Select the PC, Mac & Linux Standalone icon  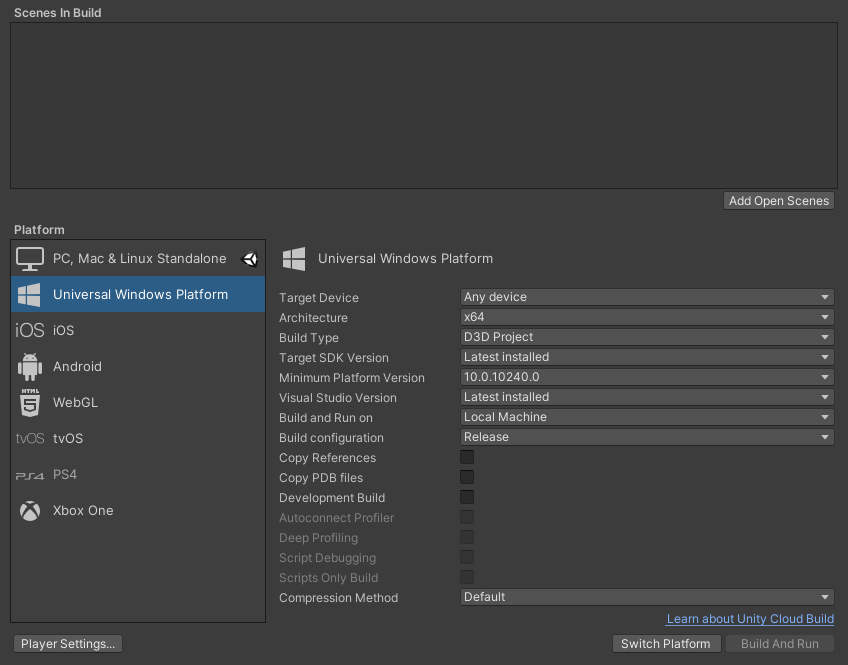tap(30, 258)
